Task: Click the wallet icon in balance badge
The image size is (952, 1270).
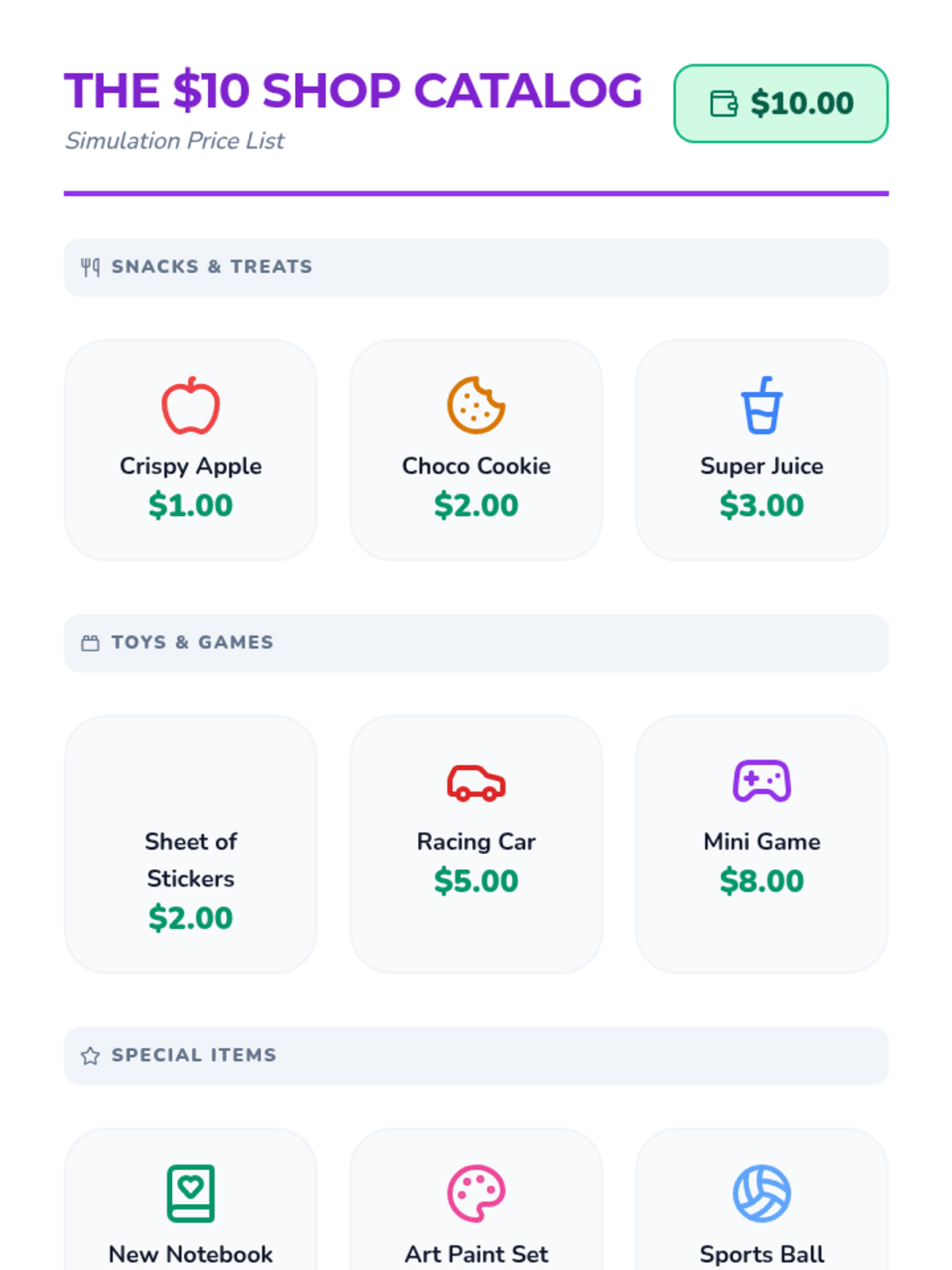Action: (724, 103)
